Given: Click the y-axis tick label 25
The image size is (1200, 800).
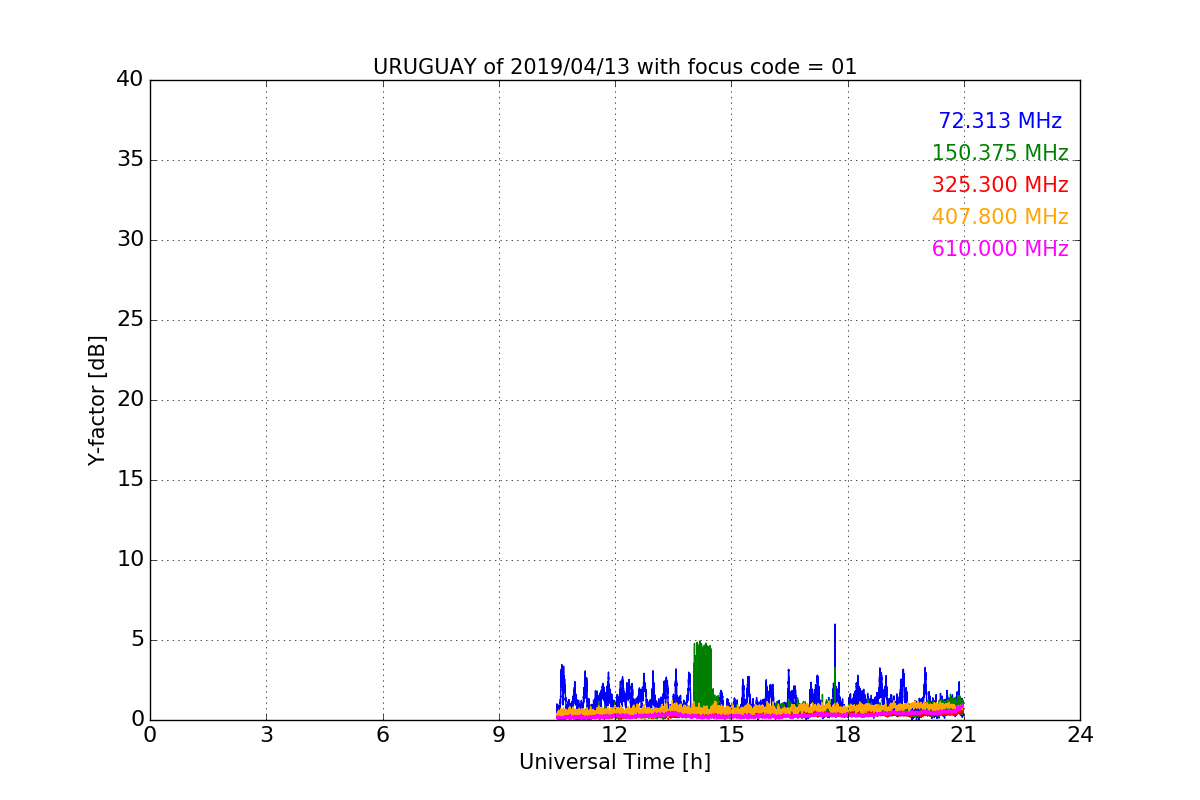Looking at the screenshot, I should click(x=130, y=320).
